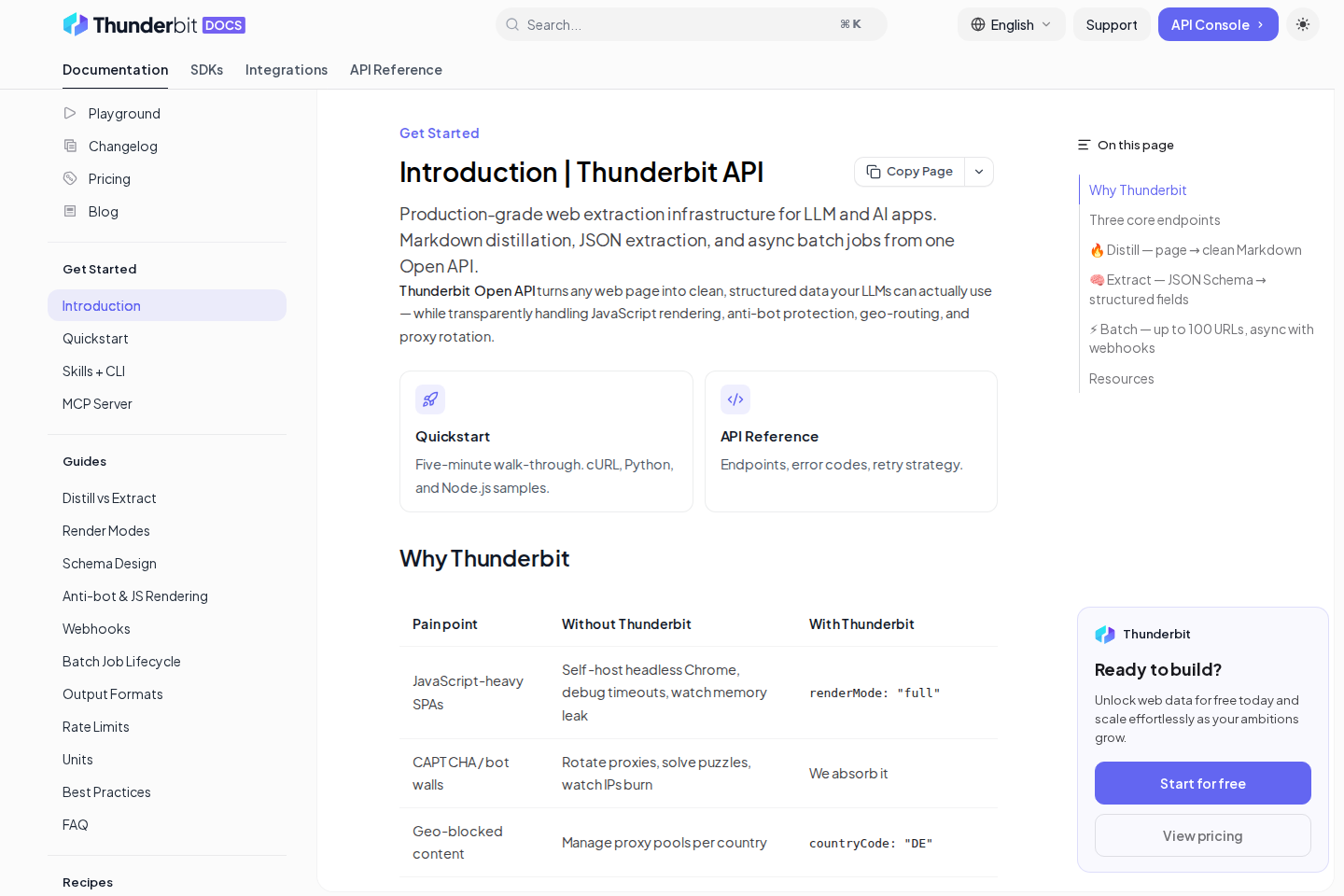Toggle the light/dark theme sun icon

pyautogui.click(x=1303, y=24)
